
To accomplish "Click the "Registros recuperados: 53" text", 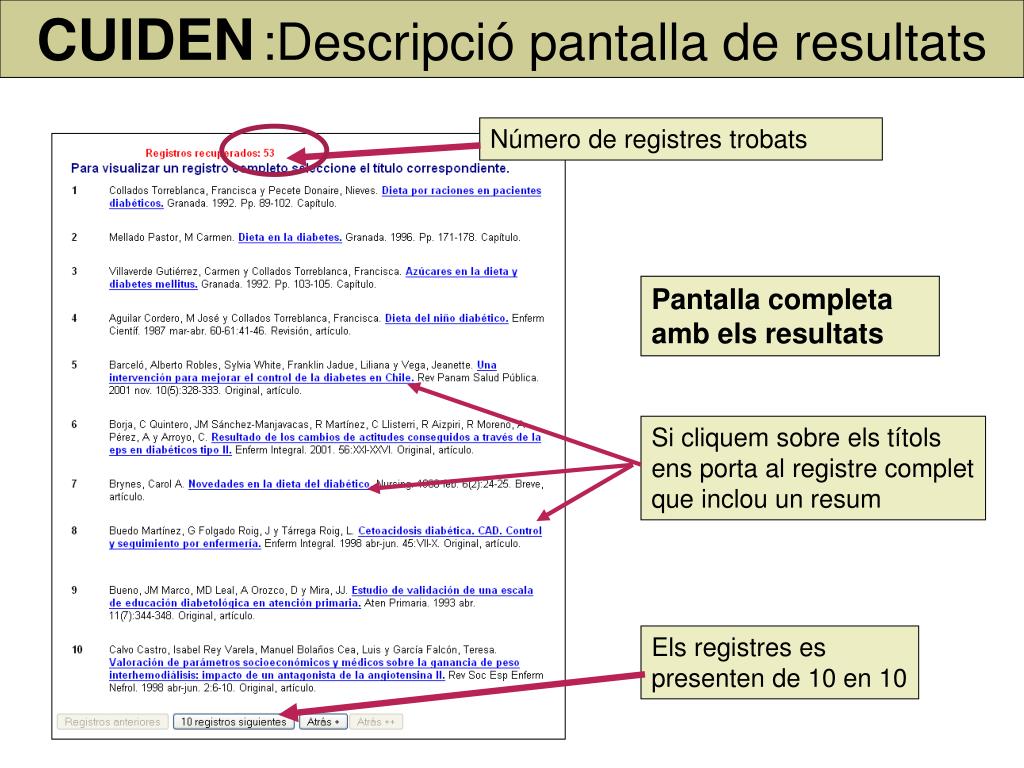I will [210, 153].
